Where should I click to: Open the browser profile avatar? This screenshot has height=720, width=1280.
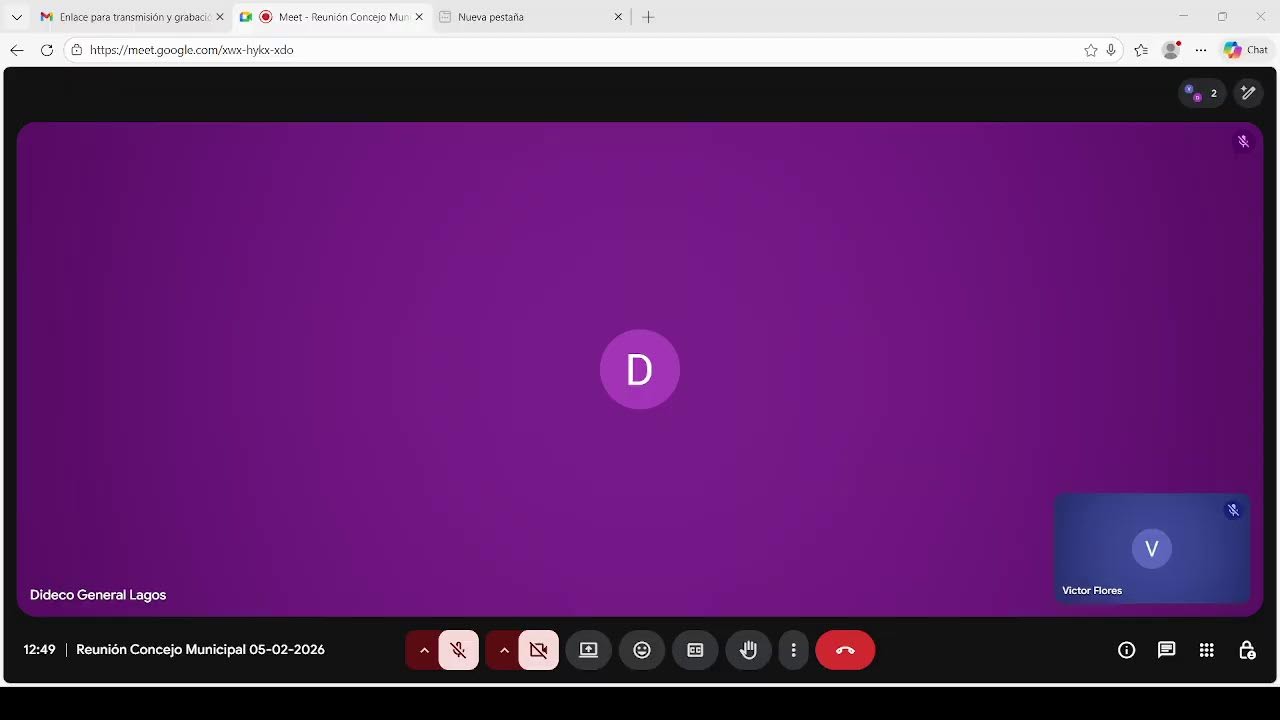(x=1171, y=50)
